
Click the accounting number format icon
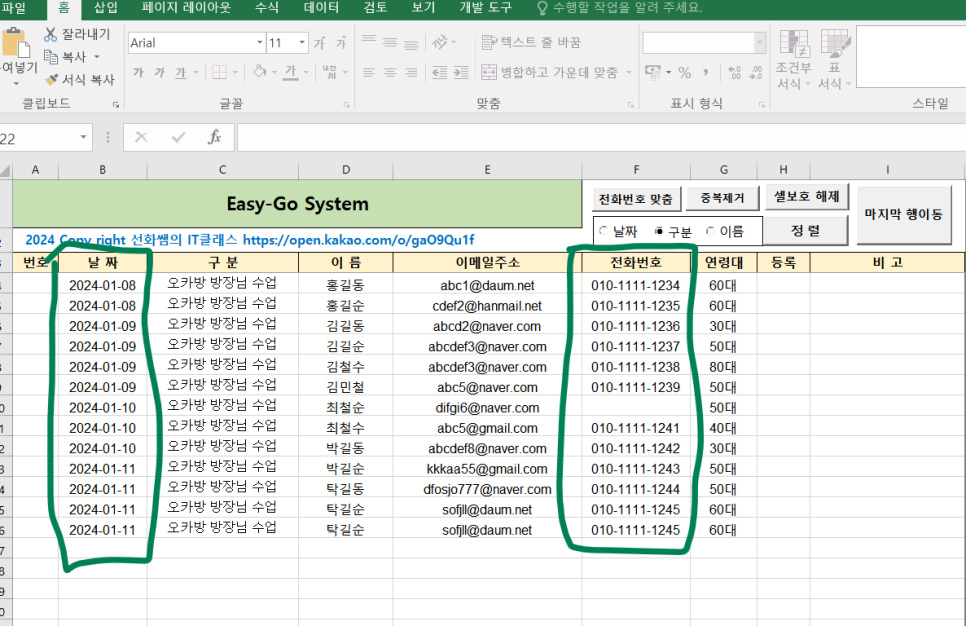pyautogui.click(x=652, y=71)
